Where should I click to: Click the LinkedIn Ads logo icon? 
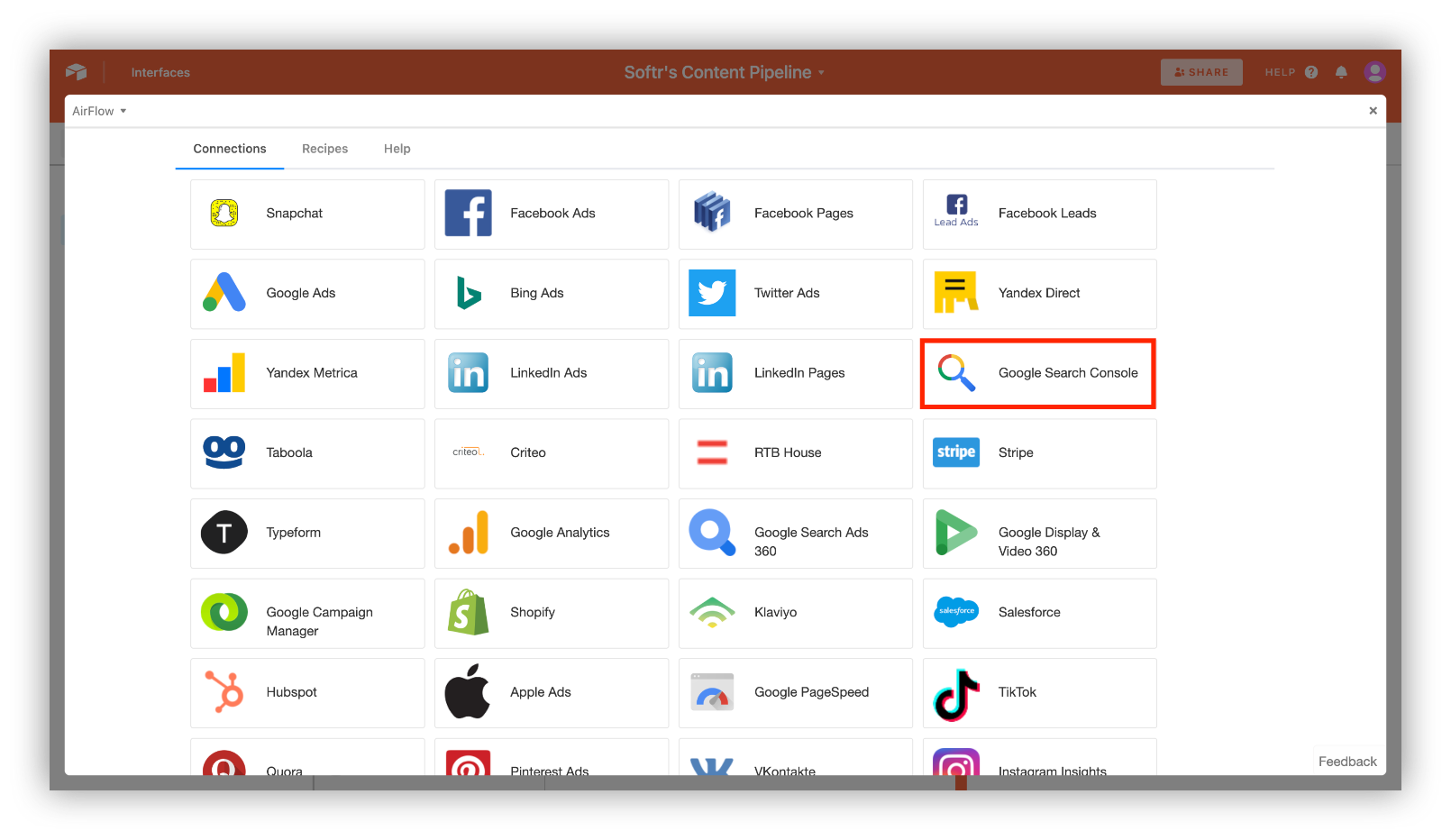click(x=469, y=373)
